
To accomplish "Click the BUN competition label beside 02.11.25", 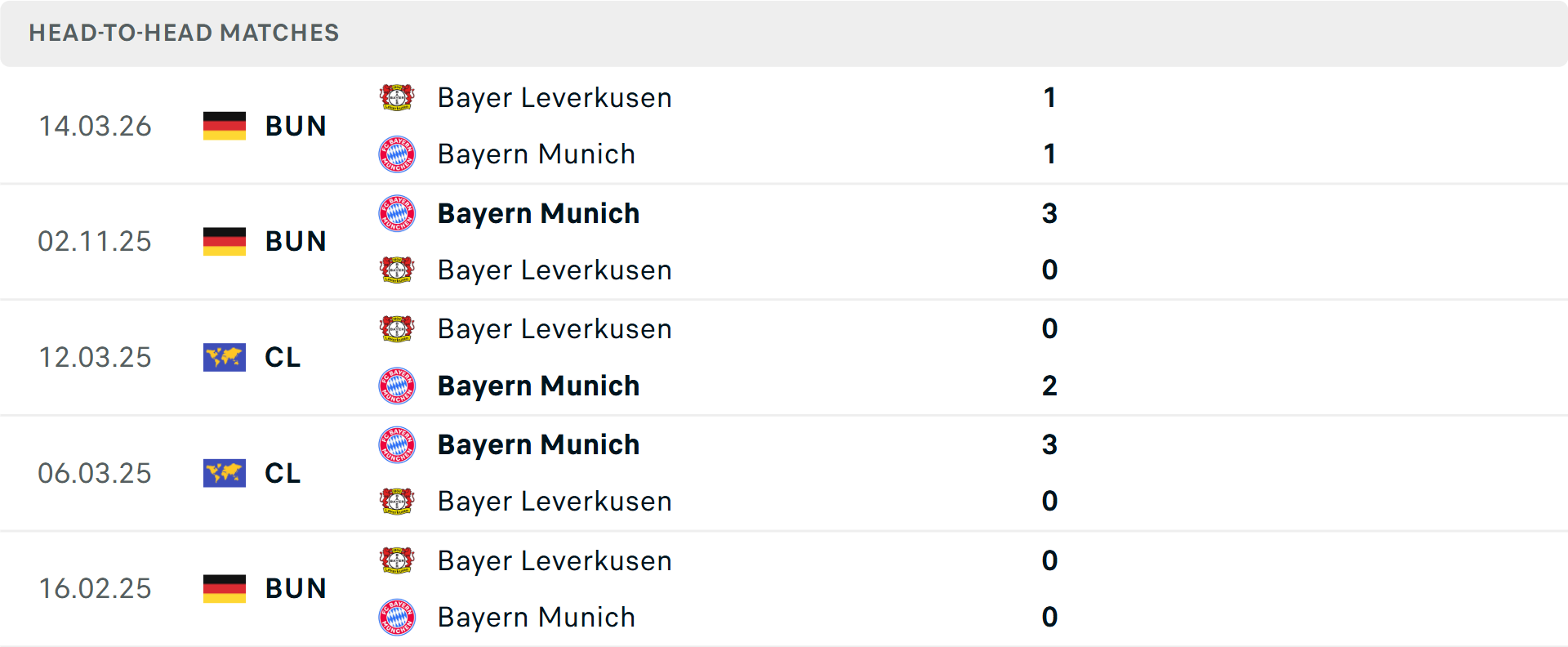I will click(296, 240).
